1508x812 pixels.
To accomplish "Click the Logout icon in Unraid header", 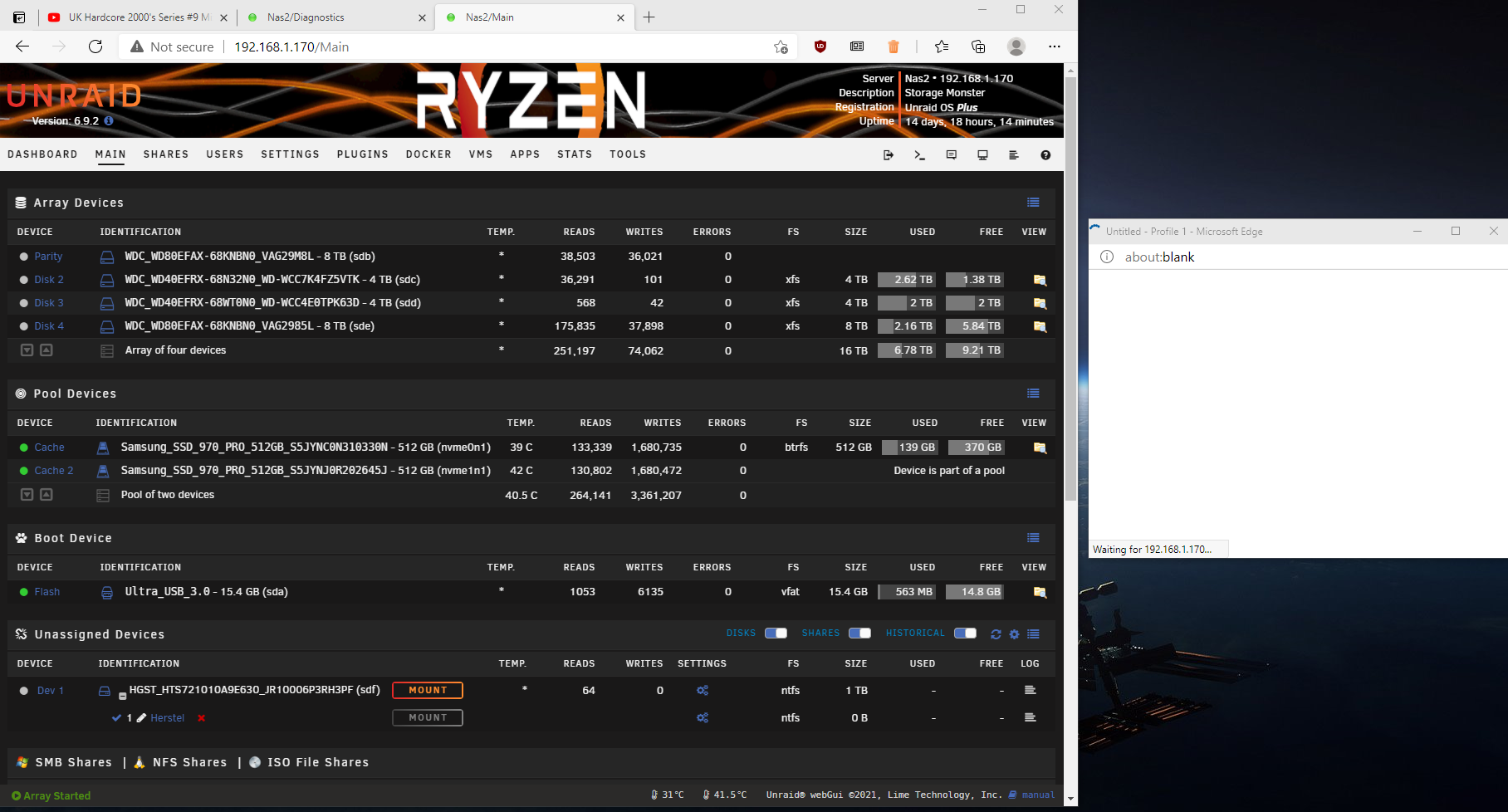I will click(888, 155).
